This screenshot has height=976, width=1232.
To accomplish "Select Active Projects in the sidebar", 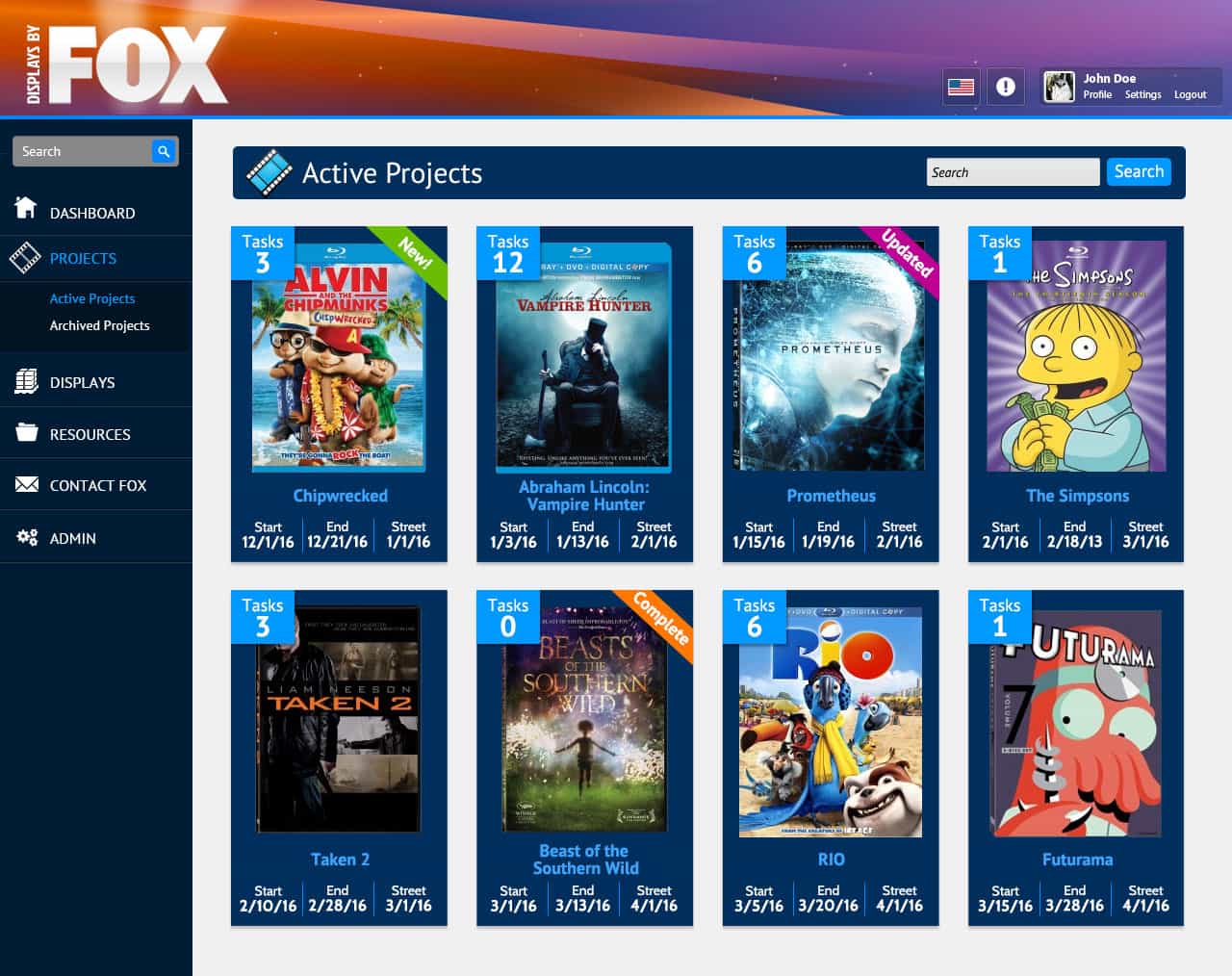I will pyautogui.click(x=92, y=298).
